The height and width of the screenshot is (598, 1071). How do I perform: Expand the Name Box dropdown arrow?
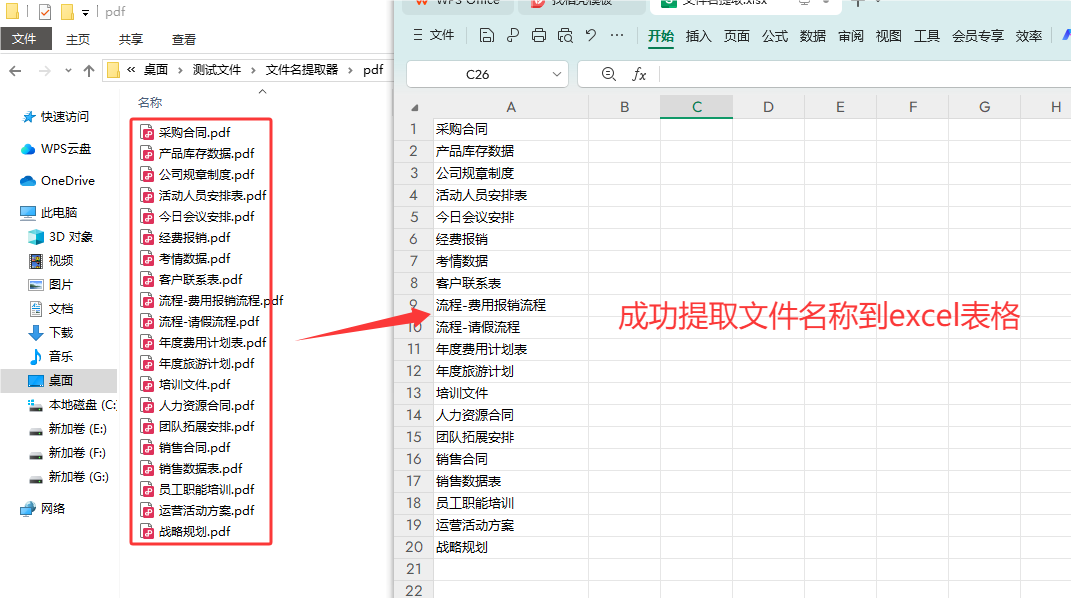[x=557, y=74]
